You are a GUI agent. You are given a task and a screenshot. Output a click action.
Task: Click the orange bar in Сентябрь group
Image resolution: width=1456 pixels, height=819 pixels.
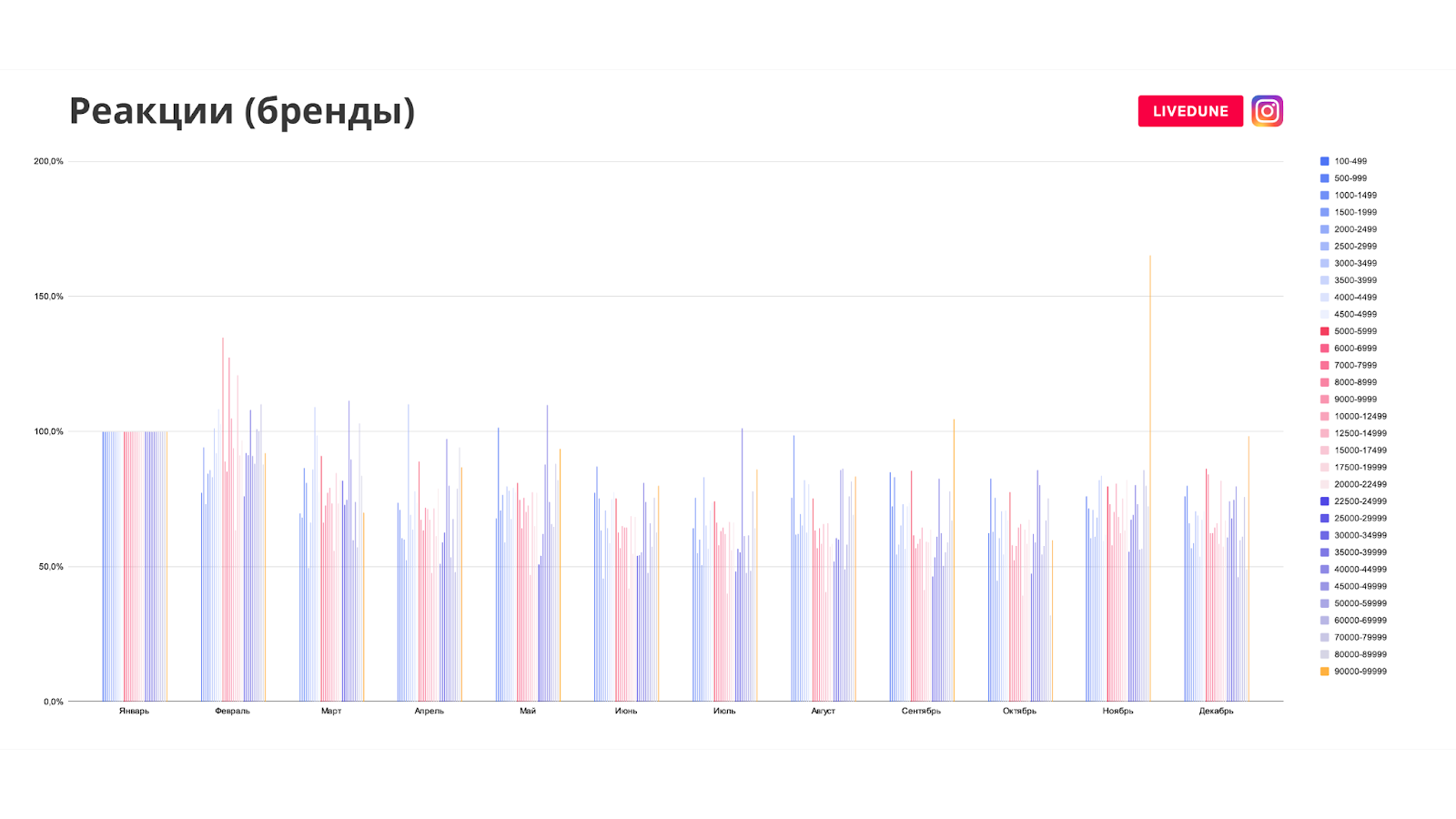pos(954,560)
